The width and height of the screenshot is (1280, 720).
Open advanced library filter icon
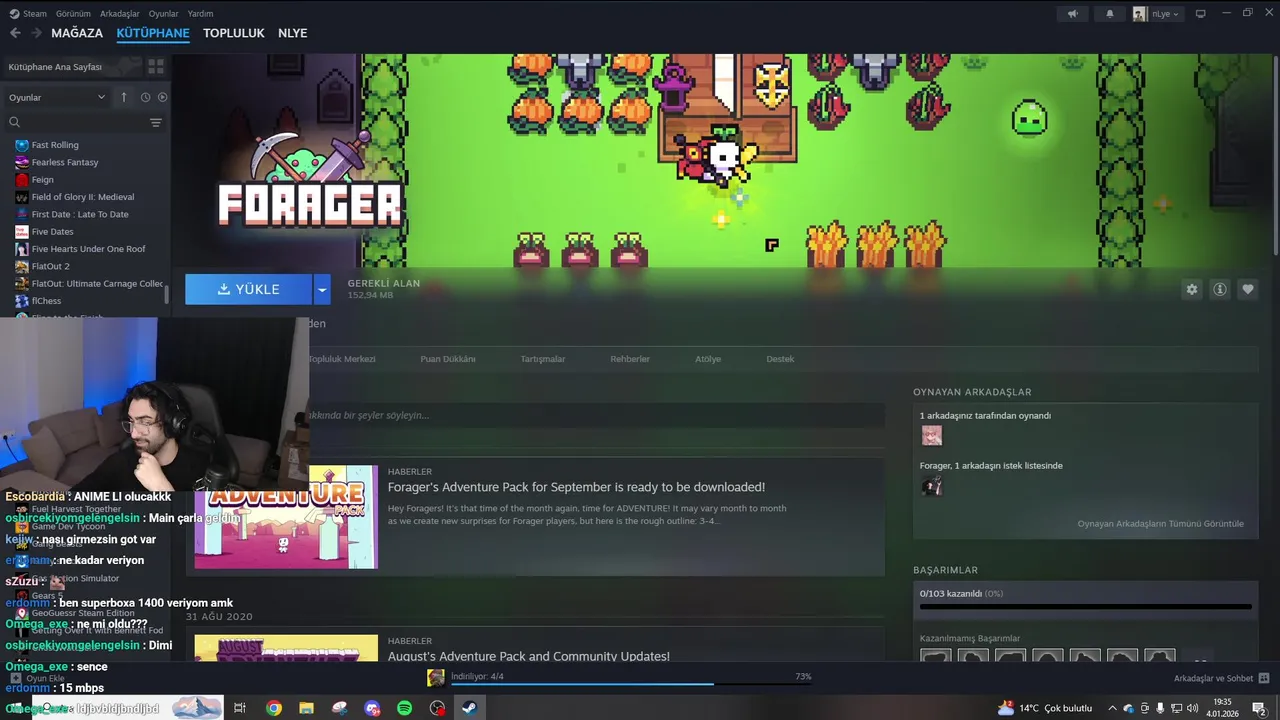click(156, 122)
